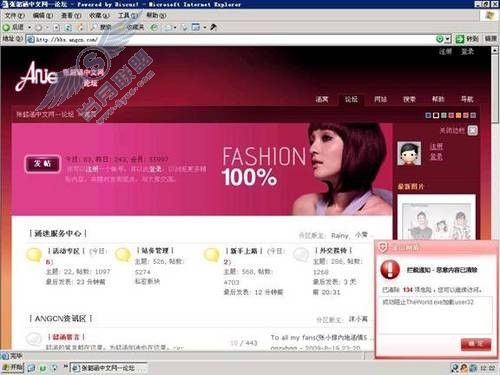Click the 登录 link beside avatar

436,157
